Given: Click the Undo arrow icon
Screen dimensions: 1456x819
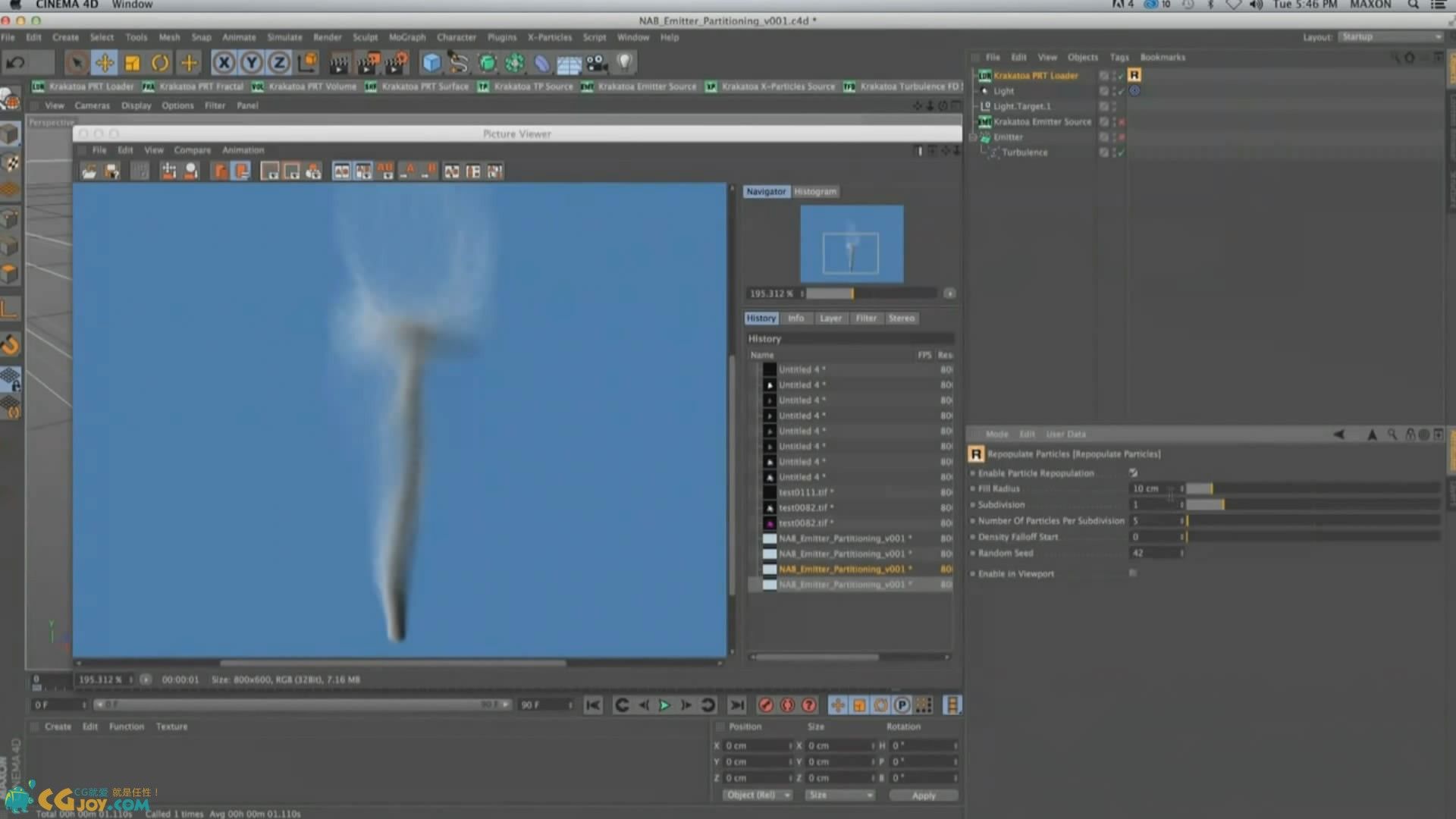Looking at the screenshot, I should coord(16,63).
